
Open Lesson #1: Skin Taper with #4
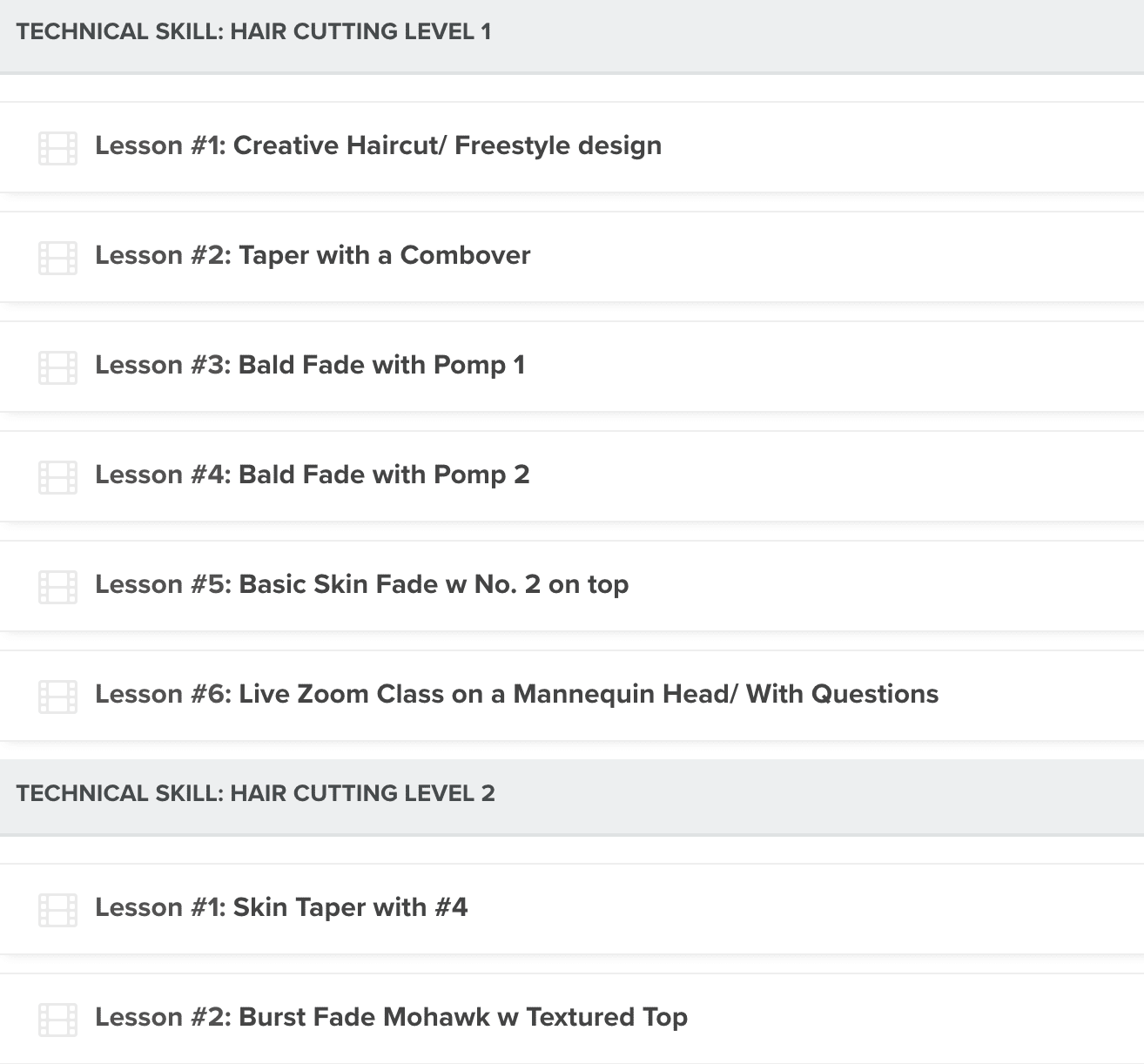pyautogui.click(x=281, y=907)
